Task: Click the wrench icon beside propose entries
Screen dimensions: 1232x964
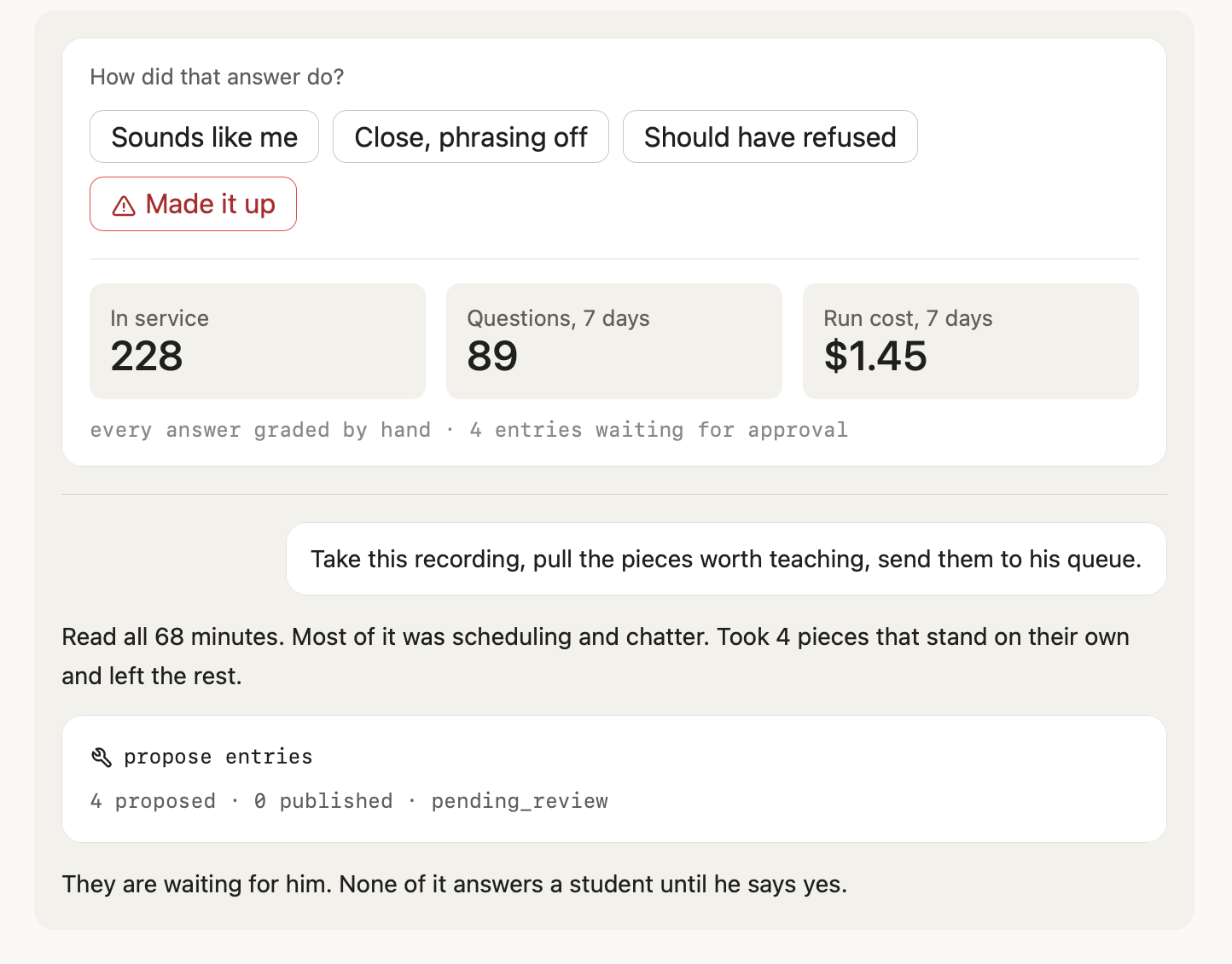Action: pos(102,758)
